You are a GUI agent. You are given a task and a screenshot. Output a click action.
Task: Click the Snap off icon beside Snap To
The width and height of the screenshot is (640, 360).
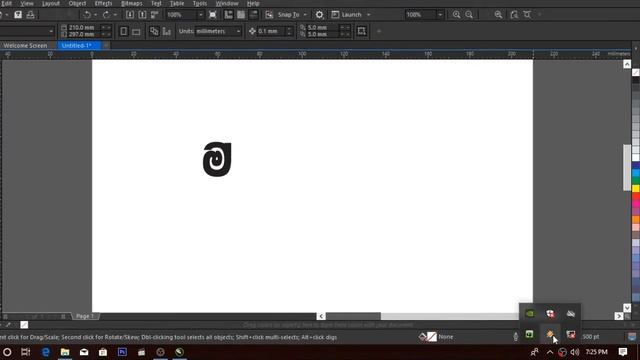(269, 15)
